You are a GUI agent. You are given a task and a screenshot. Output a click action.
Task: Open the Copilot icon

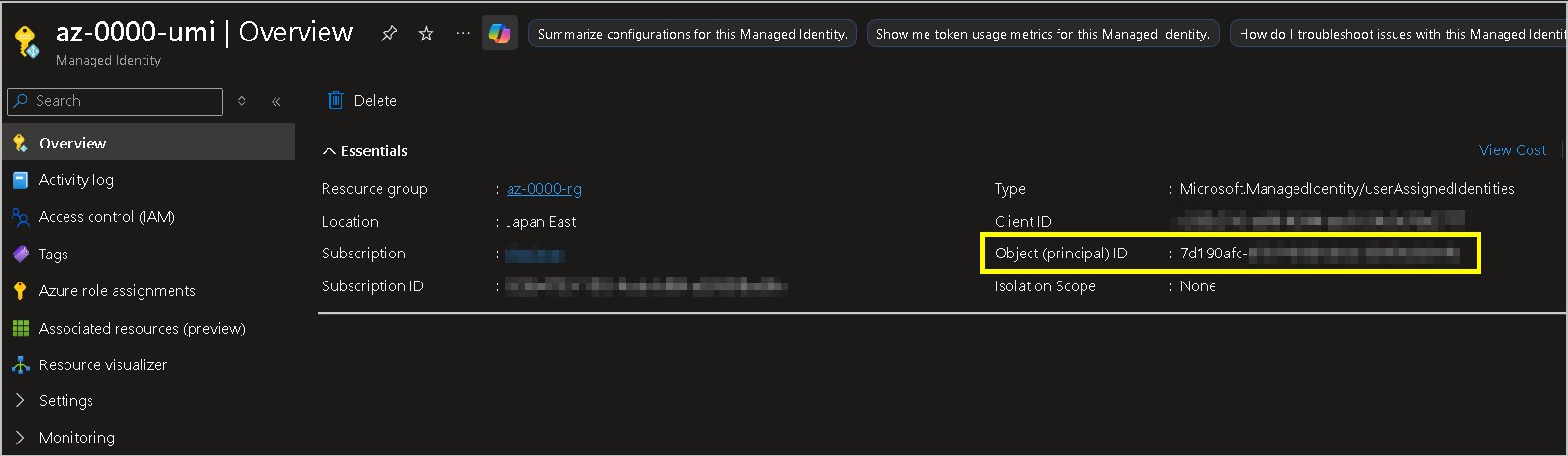(500, 34)
